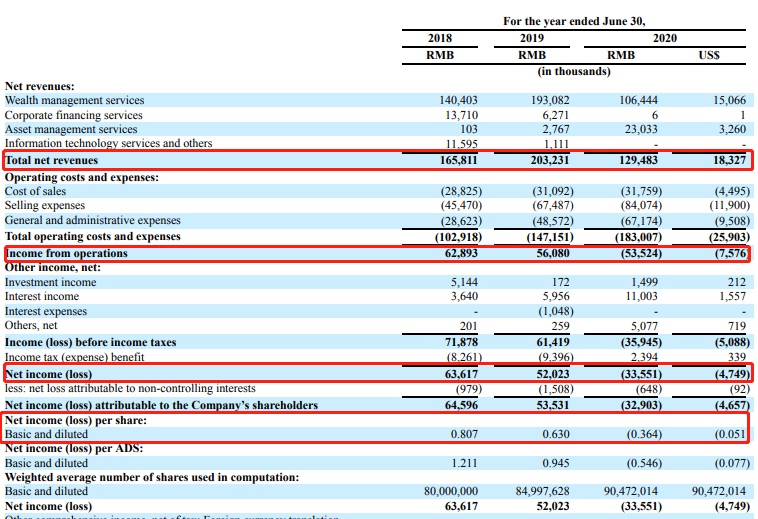758x519 pixels.
Task: Click the 'Interest income' label
Action: tap(42, 296)
